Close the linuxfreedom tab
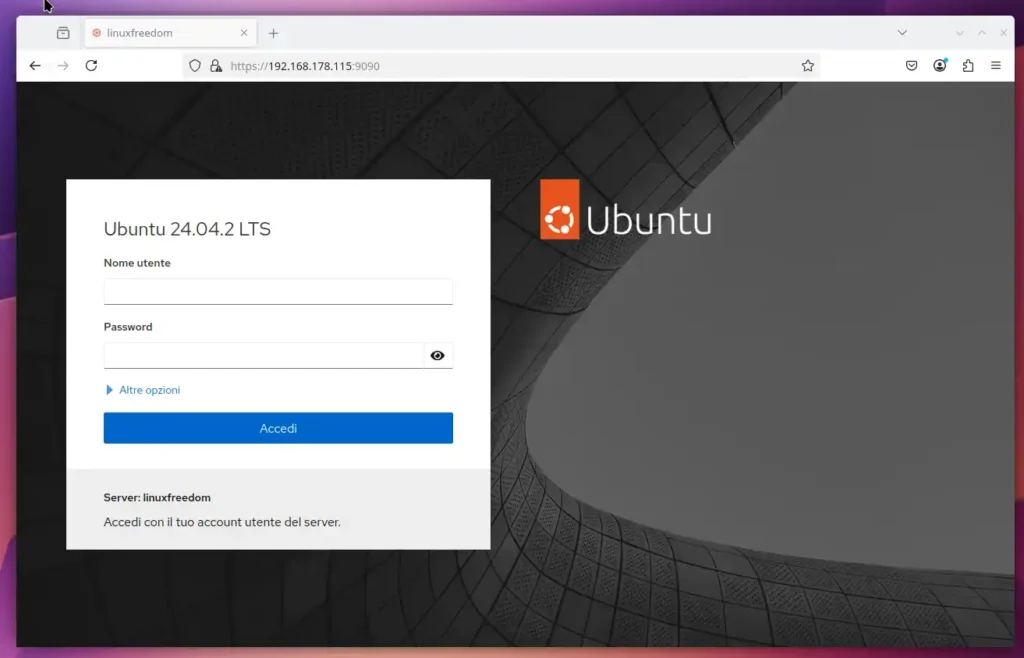The width and height of the screenshot is (1024, 658). 244,33
